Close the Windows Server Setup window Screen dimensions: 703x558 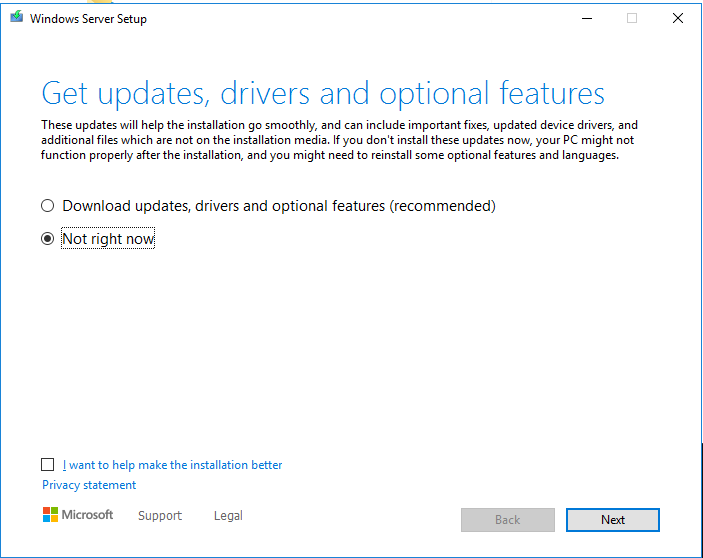[678, 18]
